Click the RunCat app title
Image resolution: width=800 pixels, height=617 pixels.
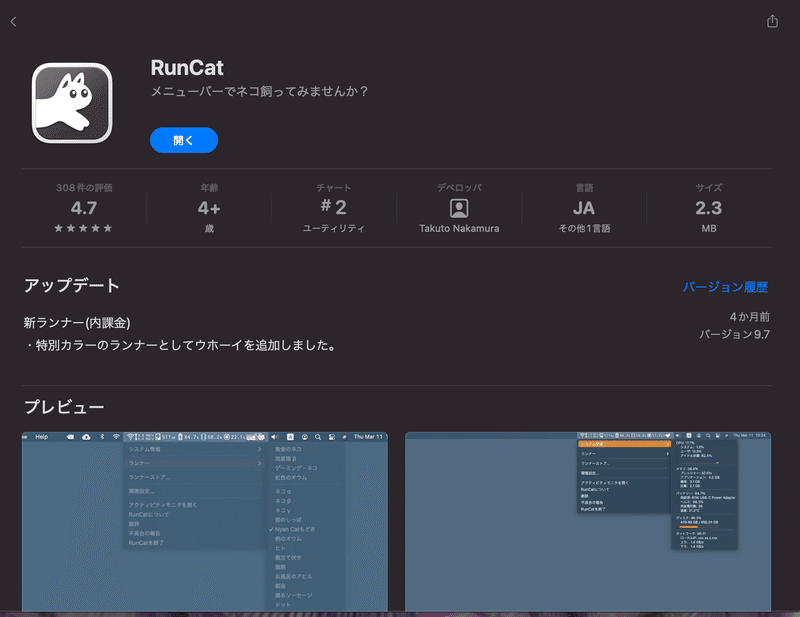(x=187, y=68)
